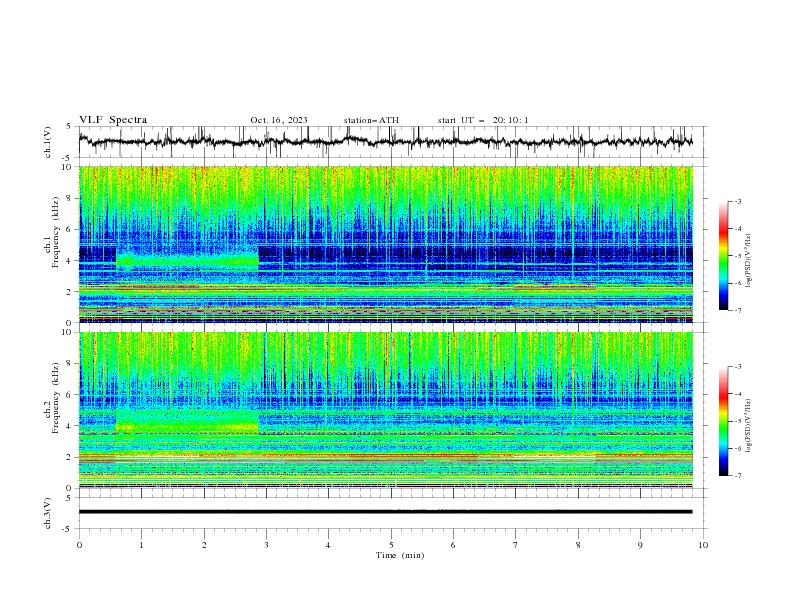Click time-axis tick label '3'
Viewport: 792px width, 612px height.
tap(266, 545)
